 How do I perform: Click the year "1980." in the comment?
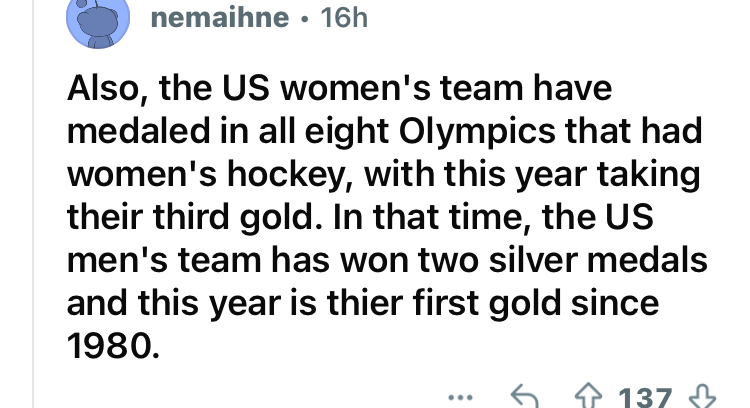[112, 344]
